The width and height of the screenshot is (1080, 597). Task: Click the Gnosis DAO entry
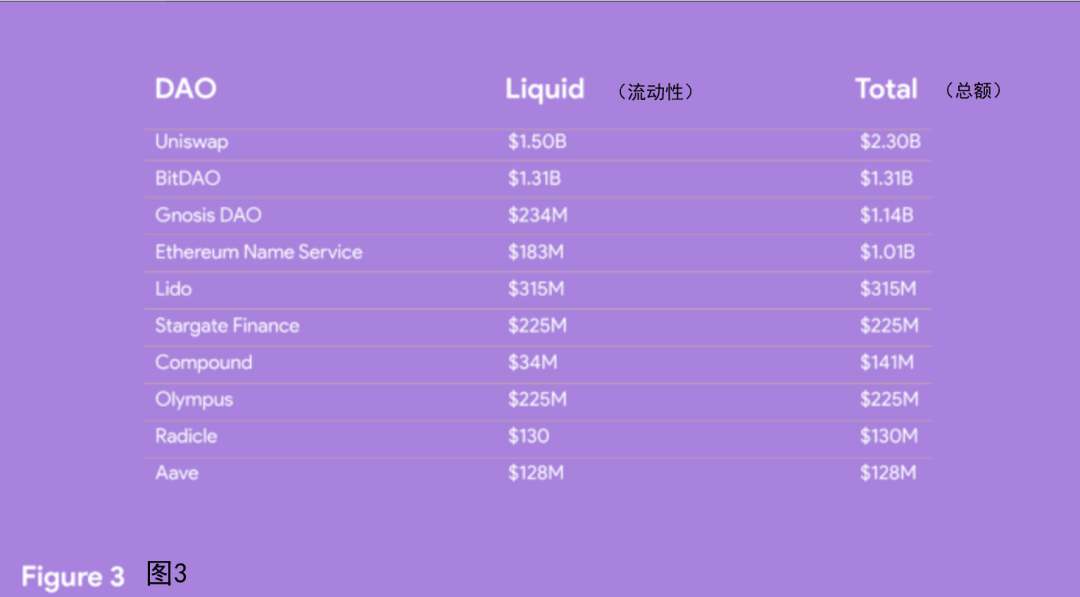tap(208, 215)
